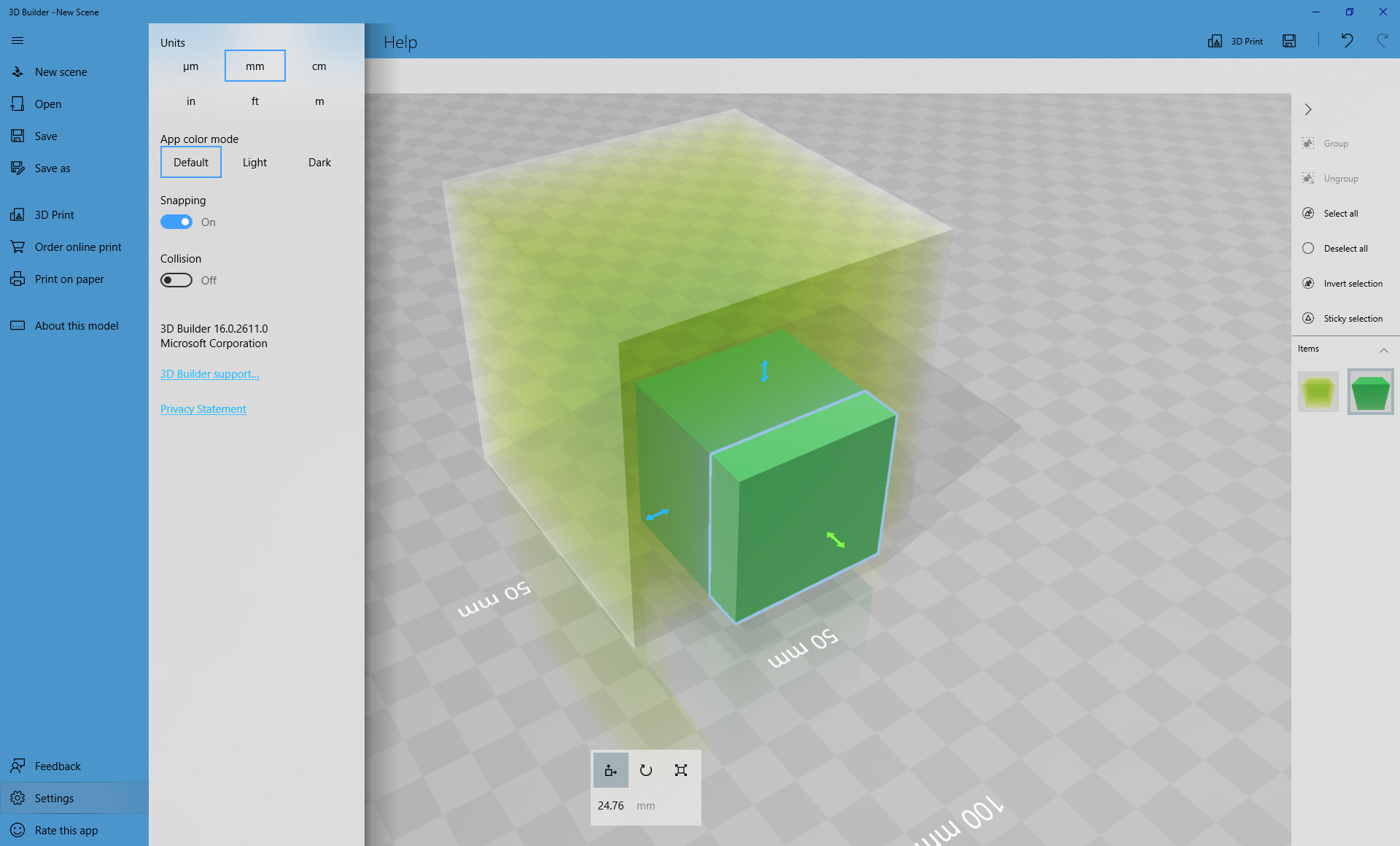
Task: Select the green cube item thumbnail
Action: [x=1371, y=392]
